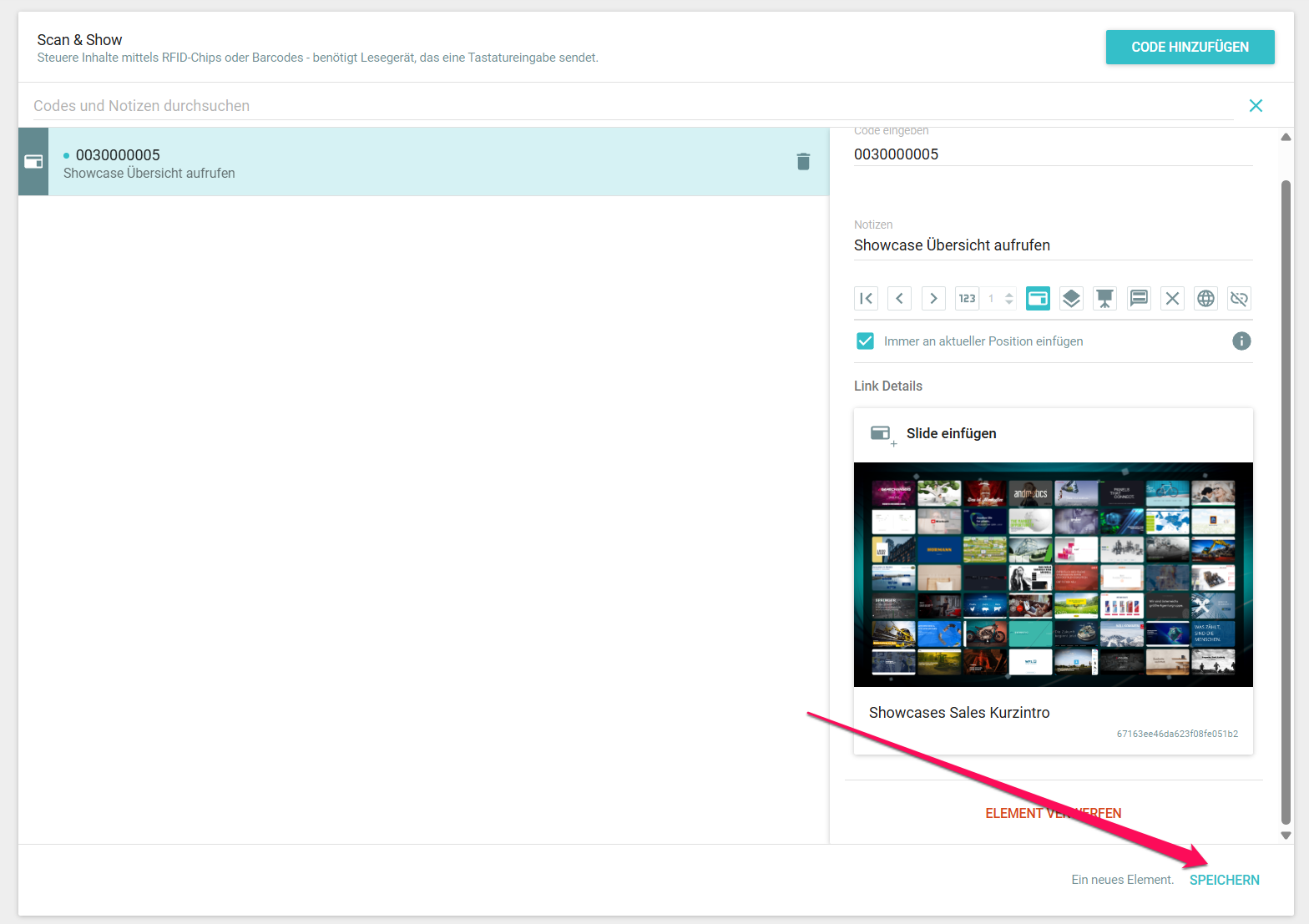Open info about inserting at current position
The width and height of the screenshot is (1309, 924).
pyautogui.click(x=1241, y=341)
